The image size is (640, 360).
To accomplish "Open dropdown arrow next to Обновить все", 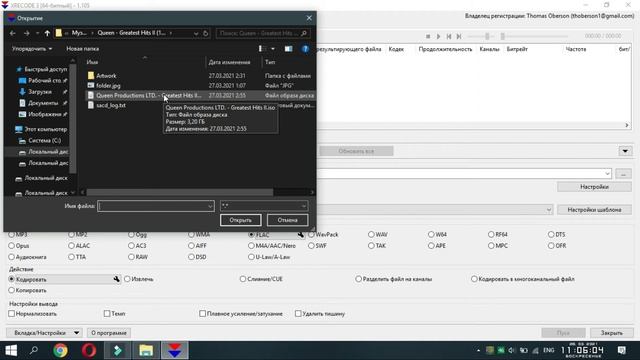I will coord(625,151).
